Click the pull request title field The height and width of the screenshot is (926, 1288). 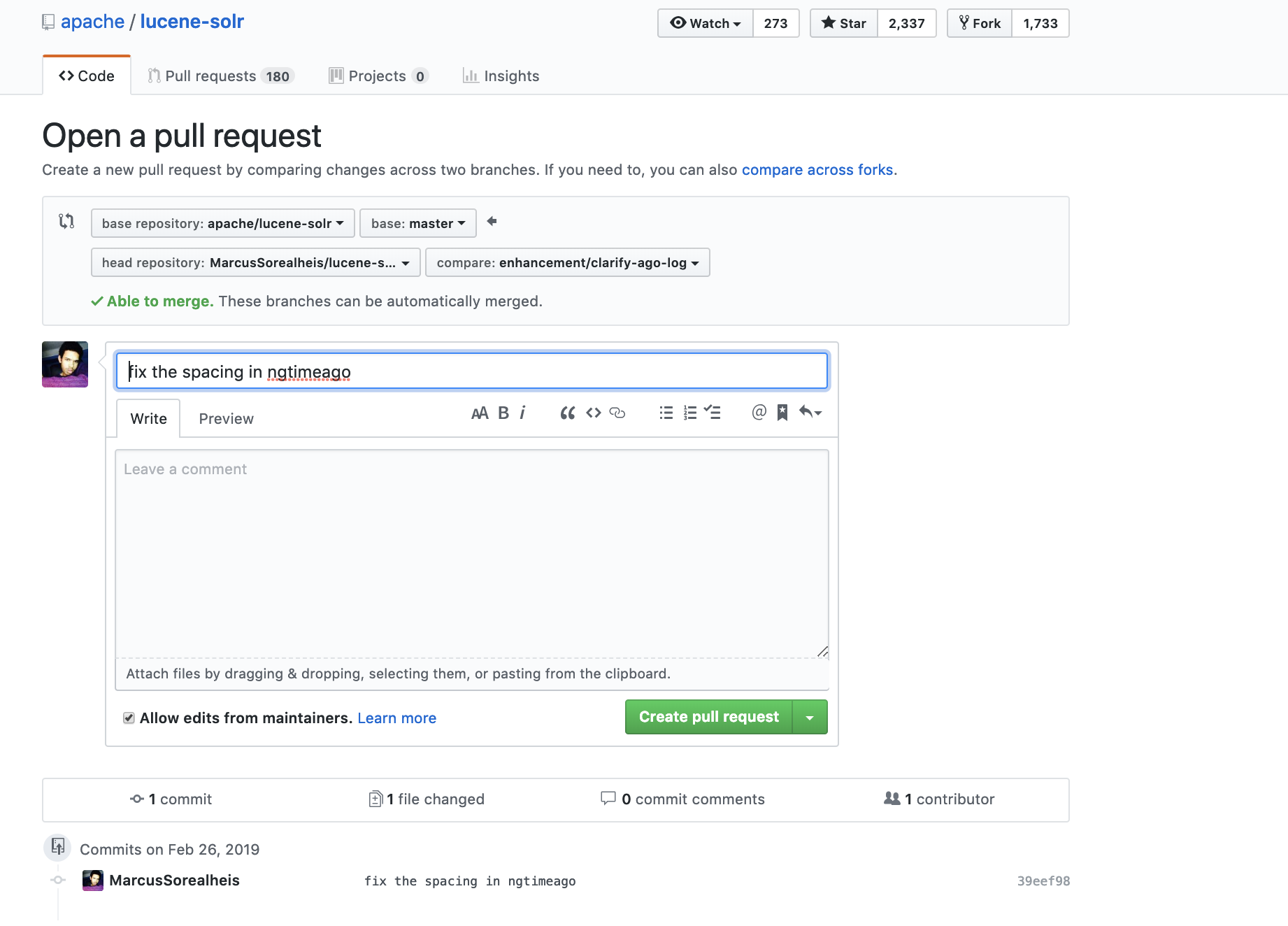[472, 371]
